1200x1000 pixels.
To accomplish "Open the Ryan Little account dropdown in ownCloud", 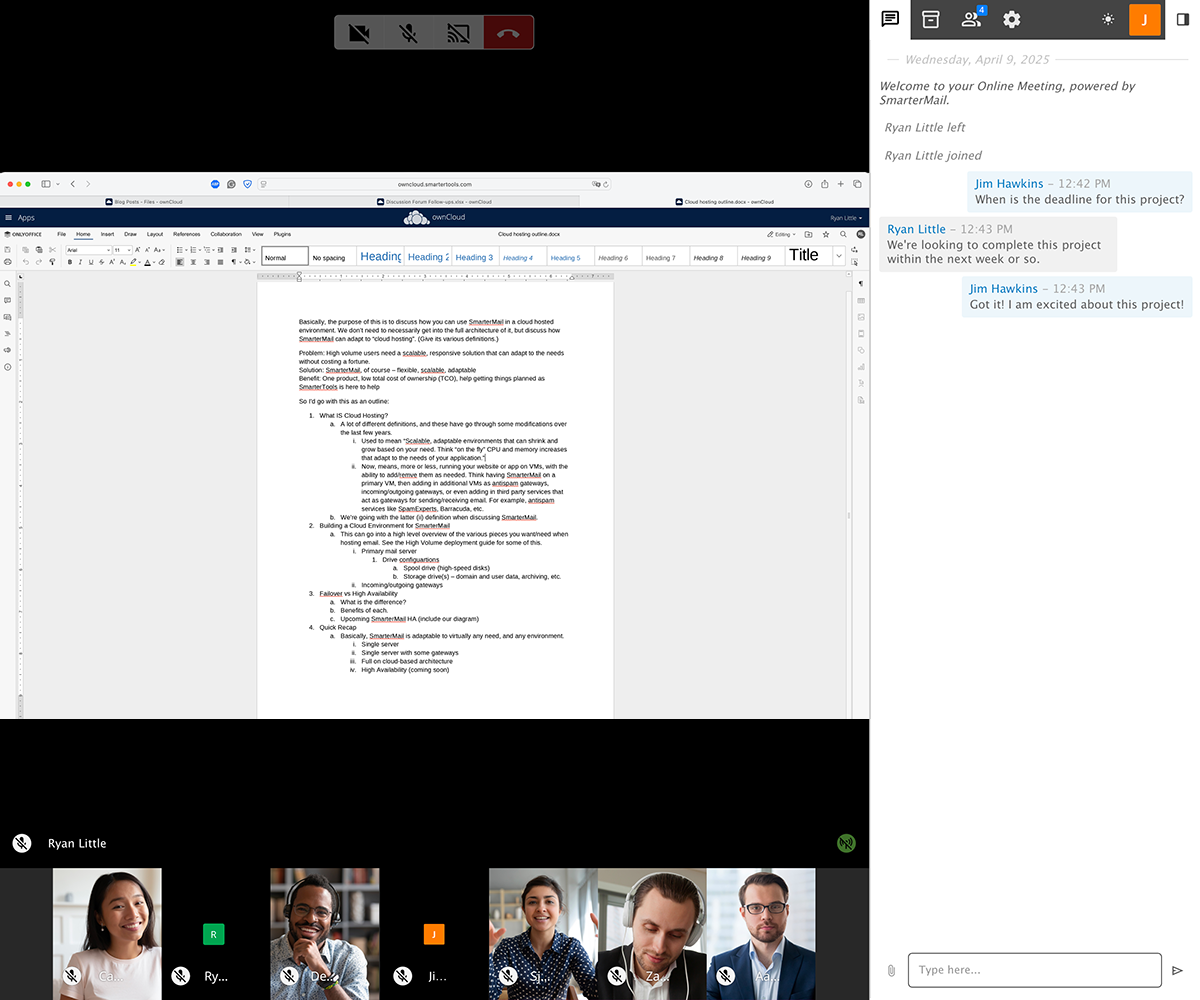I will 846,218.
